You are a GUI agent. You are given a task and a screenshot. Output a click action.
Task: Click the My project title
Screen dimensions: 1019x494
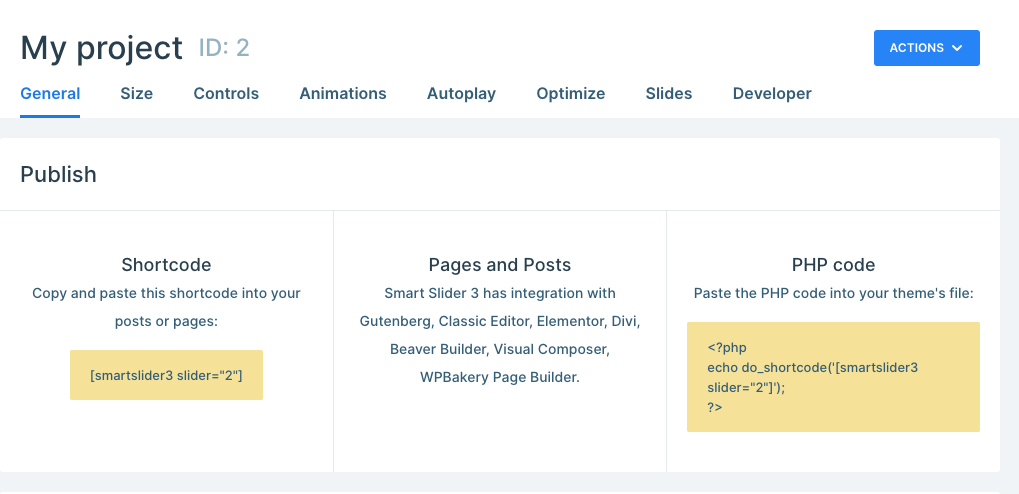pos(101,48)
